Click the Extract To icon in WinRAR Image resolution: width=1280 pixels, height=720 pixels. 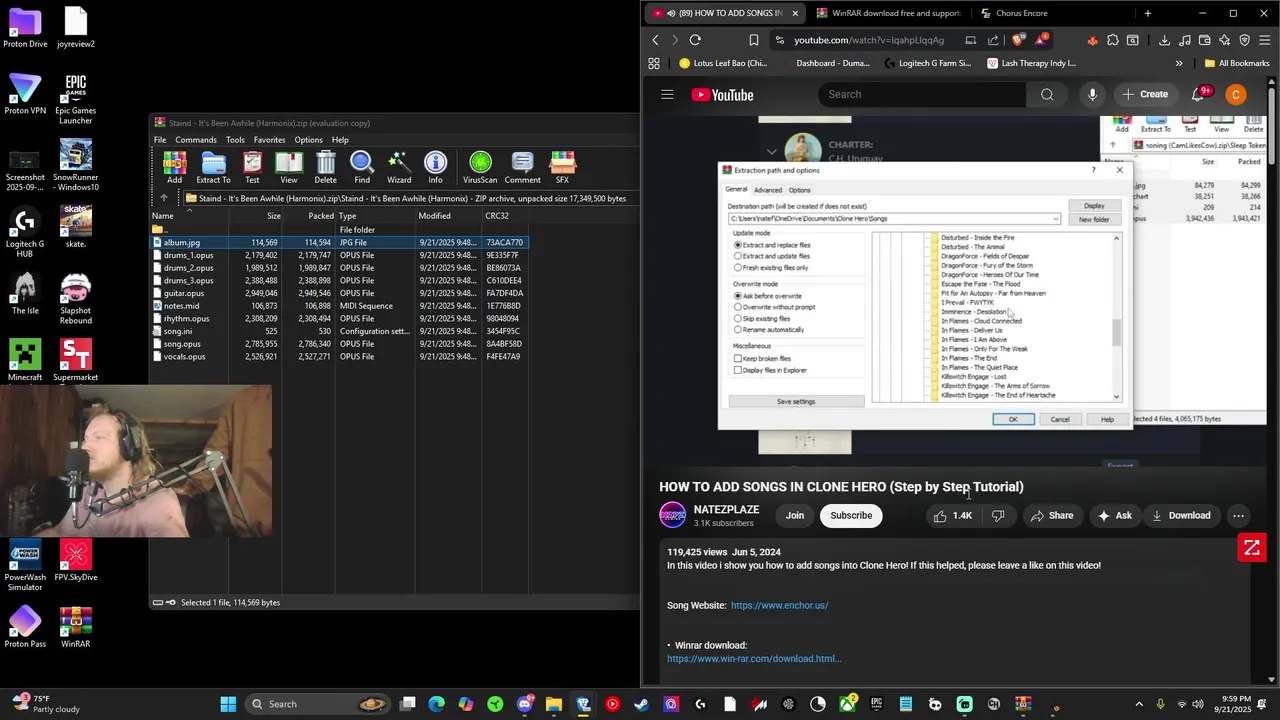[x=213, y=167]
